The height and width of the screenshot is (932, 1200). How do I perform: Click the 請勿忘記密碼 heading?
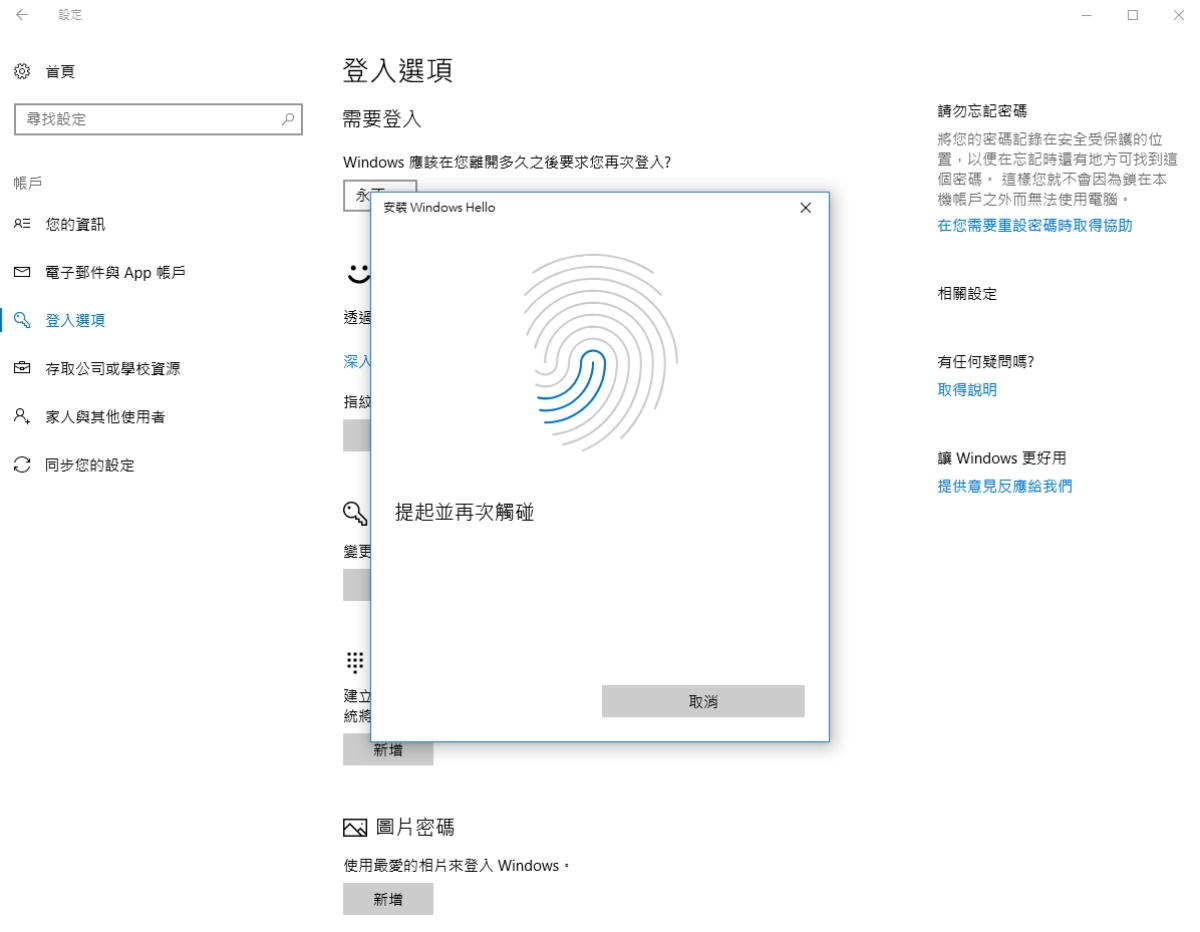click(x=982, y=111)
